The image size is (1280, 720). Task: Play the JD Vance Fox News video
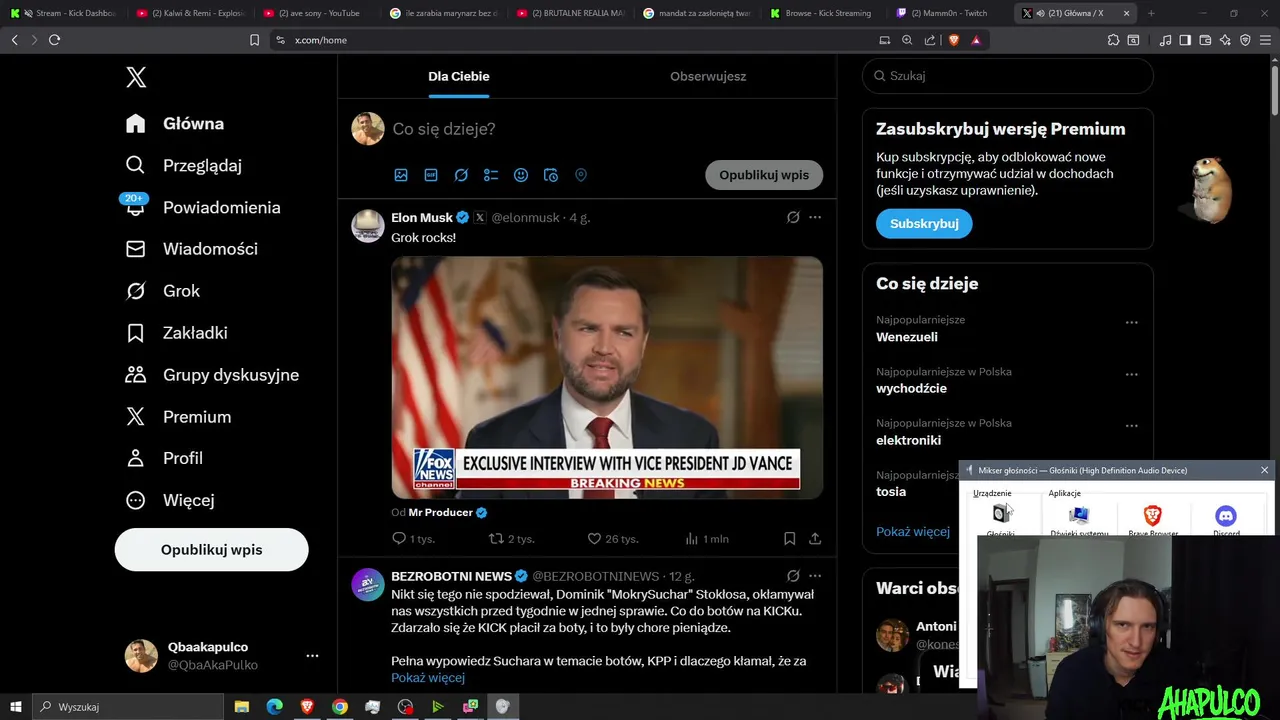pyautogui.click(x=607, y=377)
